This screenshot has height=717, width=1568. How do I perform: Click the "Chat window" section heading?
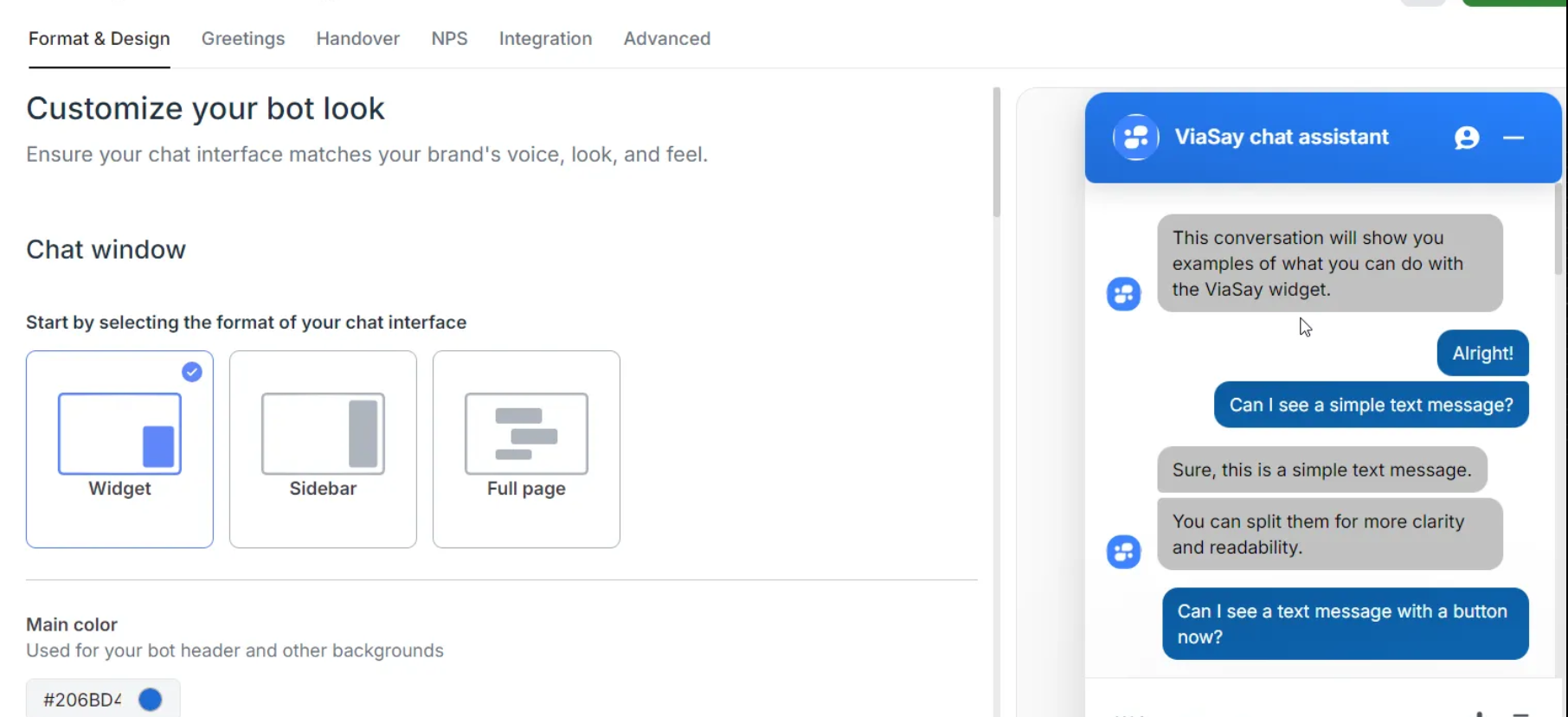tap(106, 250)
